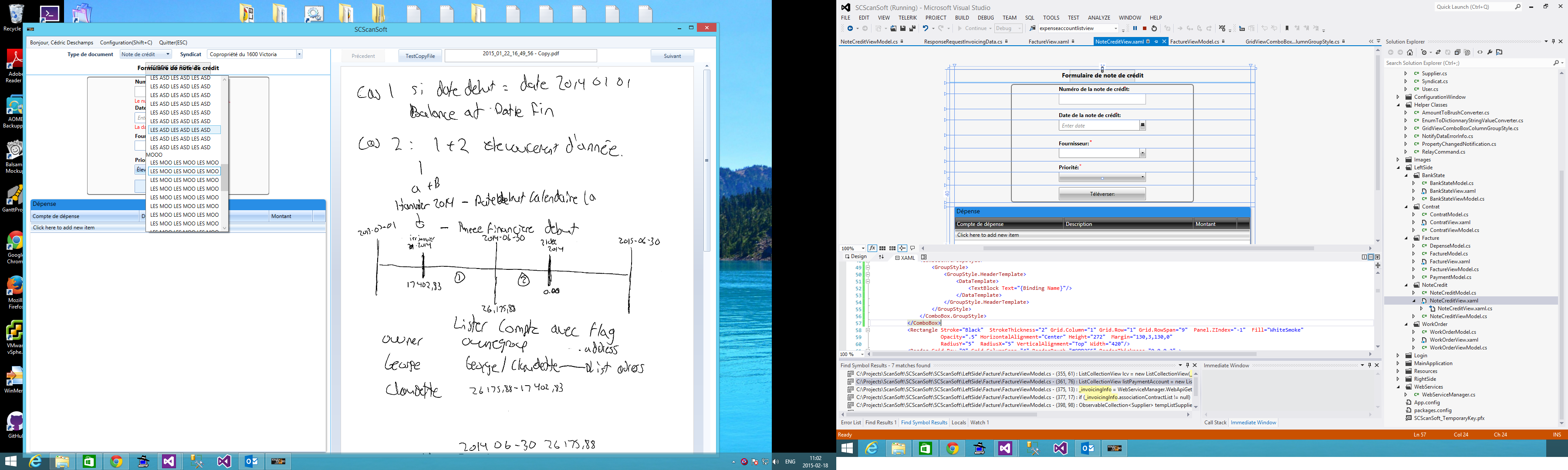
Task: Click the Break All pause debug icon
Action: 1135,29
